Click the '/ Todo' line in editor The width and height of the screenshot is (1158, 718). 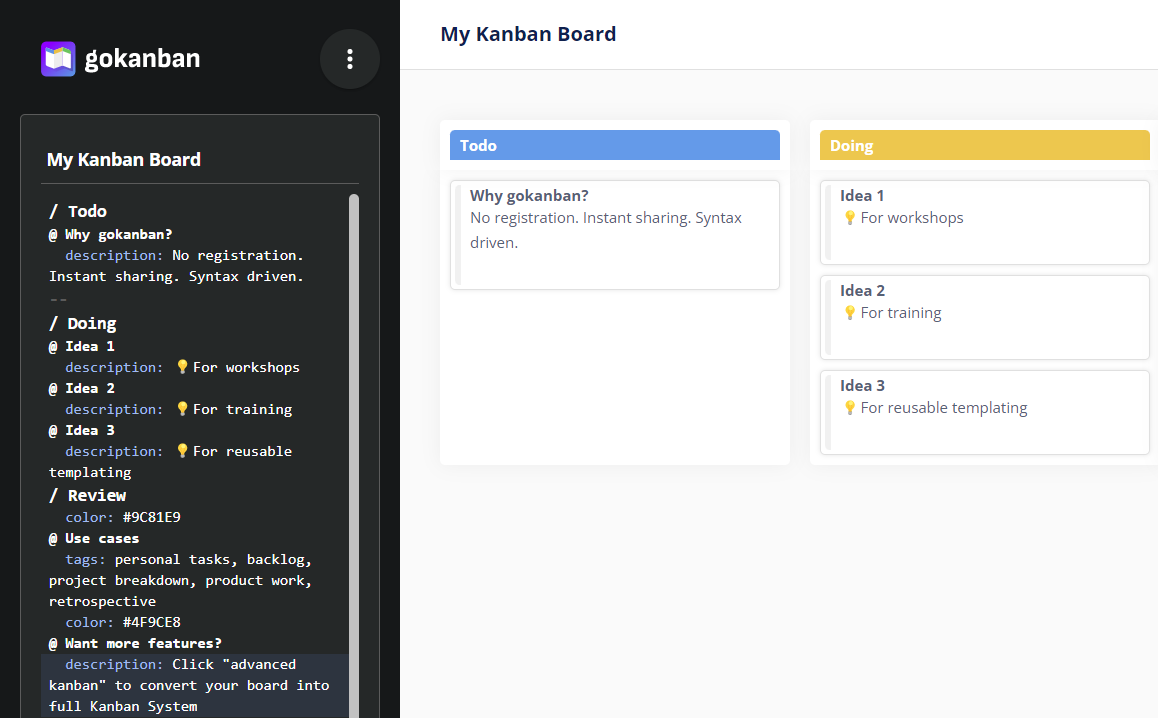click(x=78, y=211)
